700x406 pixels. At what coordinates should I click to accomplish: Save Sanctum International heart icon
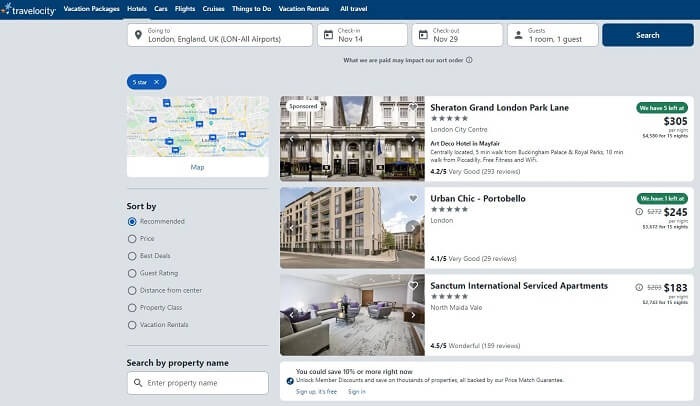click(x=413, y=285)
